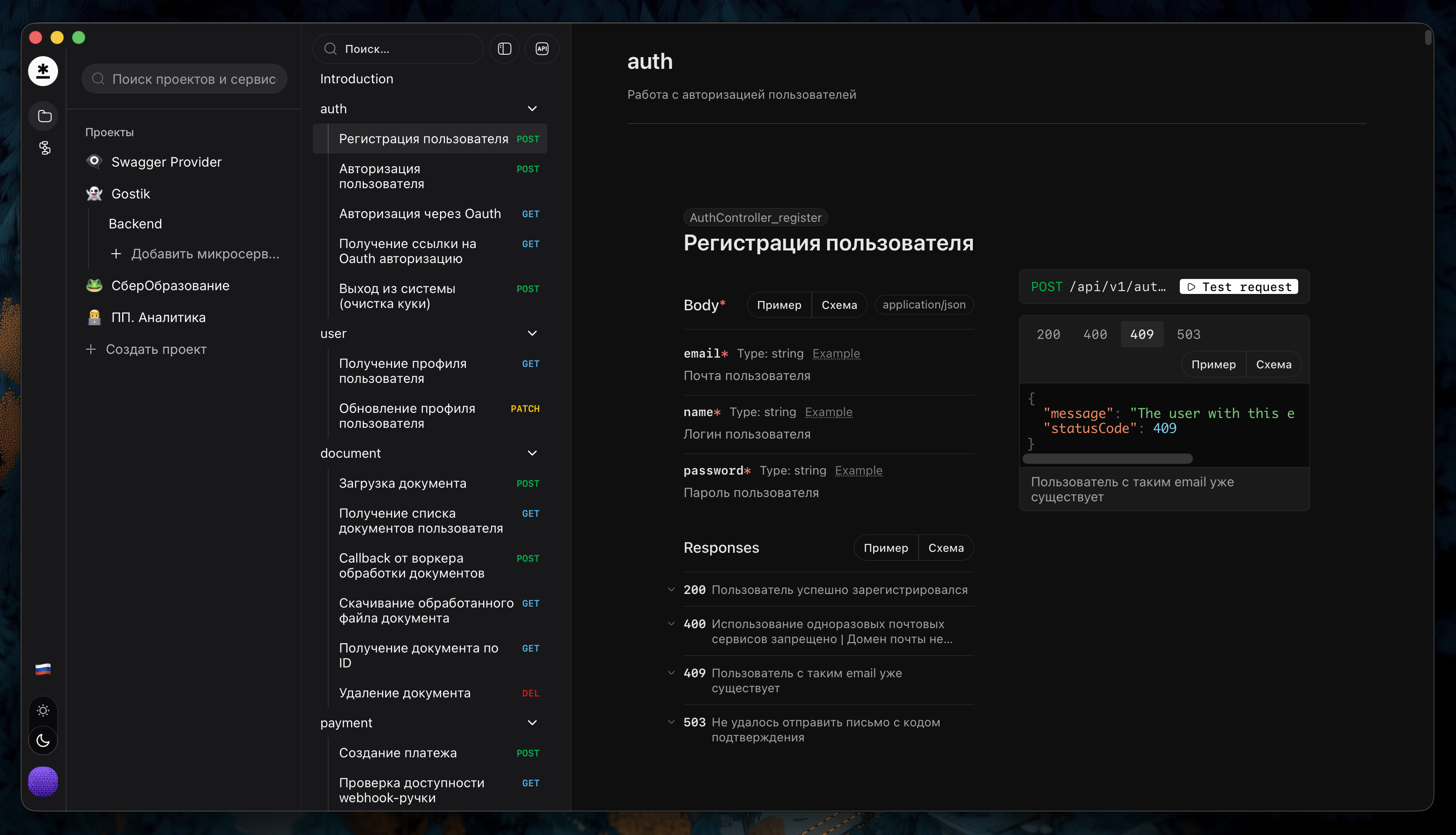Screen dimensions: 1456x835
Task: Toggle the sidebar layout icon next to search
Action: point(504,49)
